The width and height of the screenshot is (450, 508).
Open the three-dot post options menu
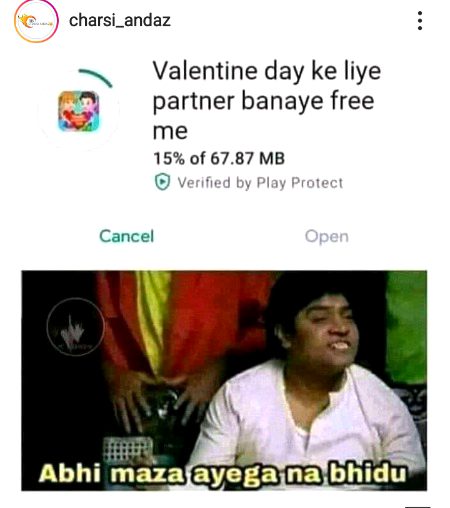pos(420,21)
